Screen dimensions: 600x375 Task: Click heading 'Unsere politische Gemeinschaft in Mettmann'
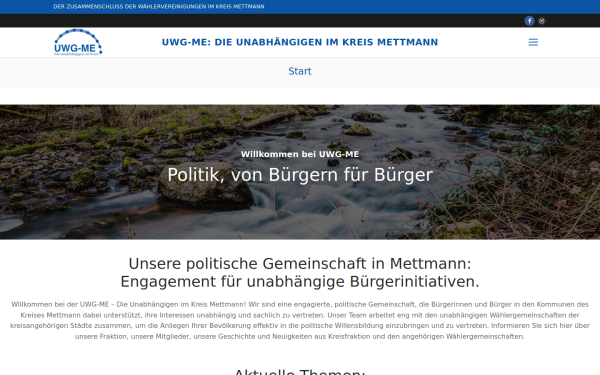(x=300, y=264)
